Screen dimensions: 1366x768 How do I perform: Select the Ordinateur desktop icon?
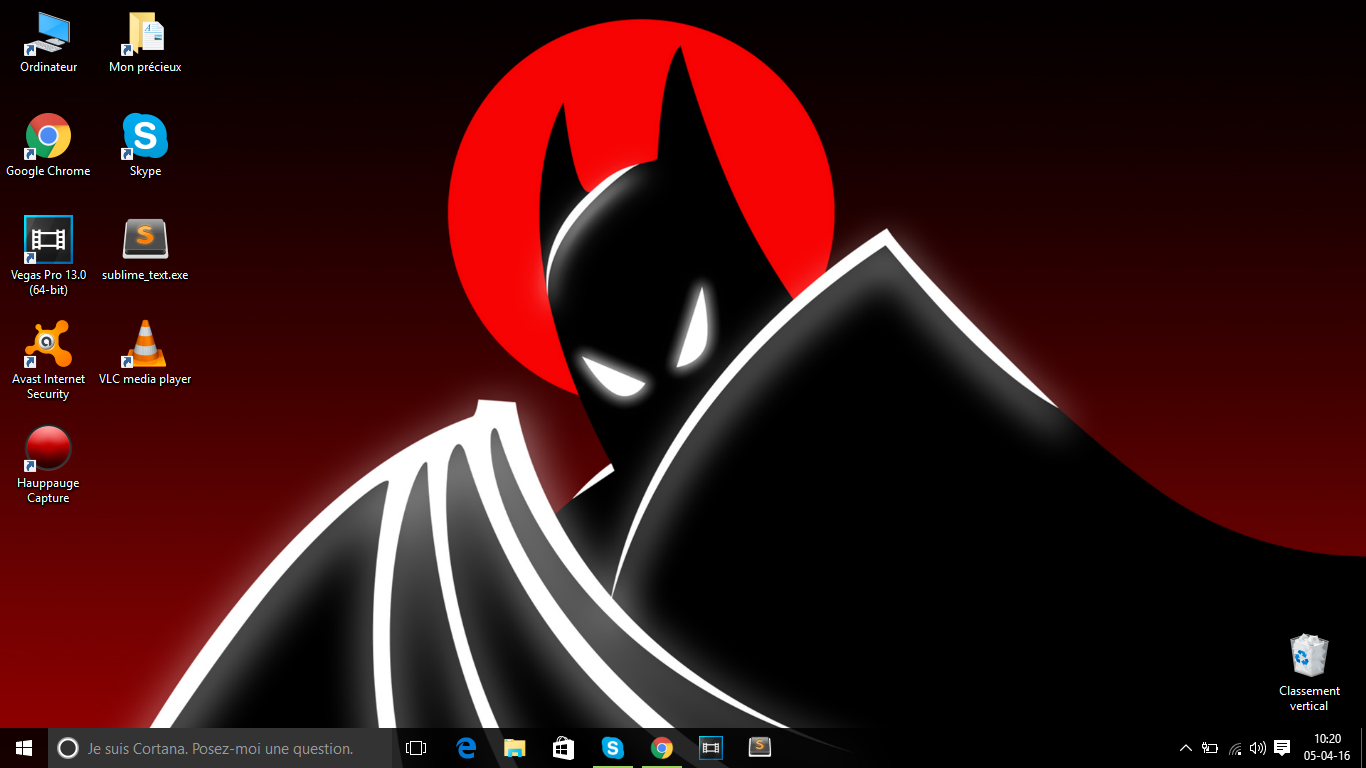48,43
